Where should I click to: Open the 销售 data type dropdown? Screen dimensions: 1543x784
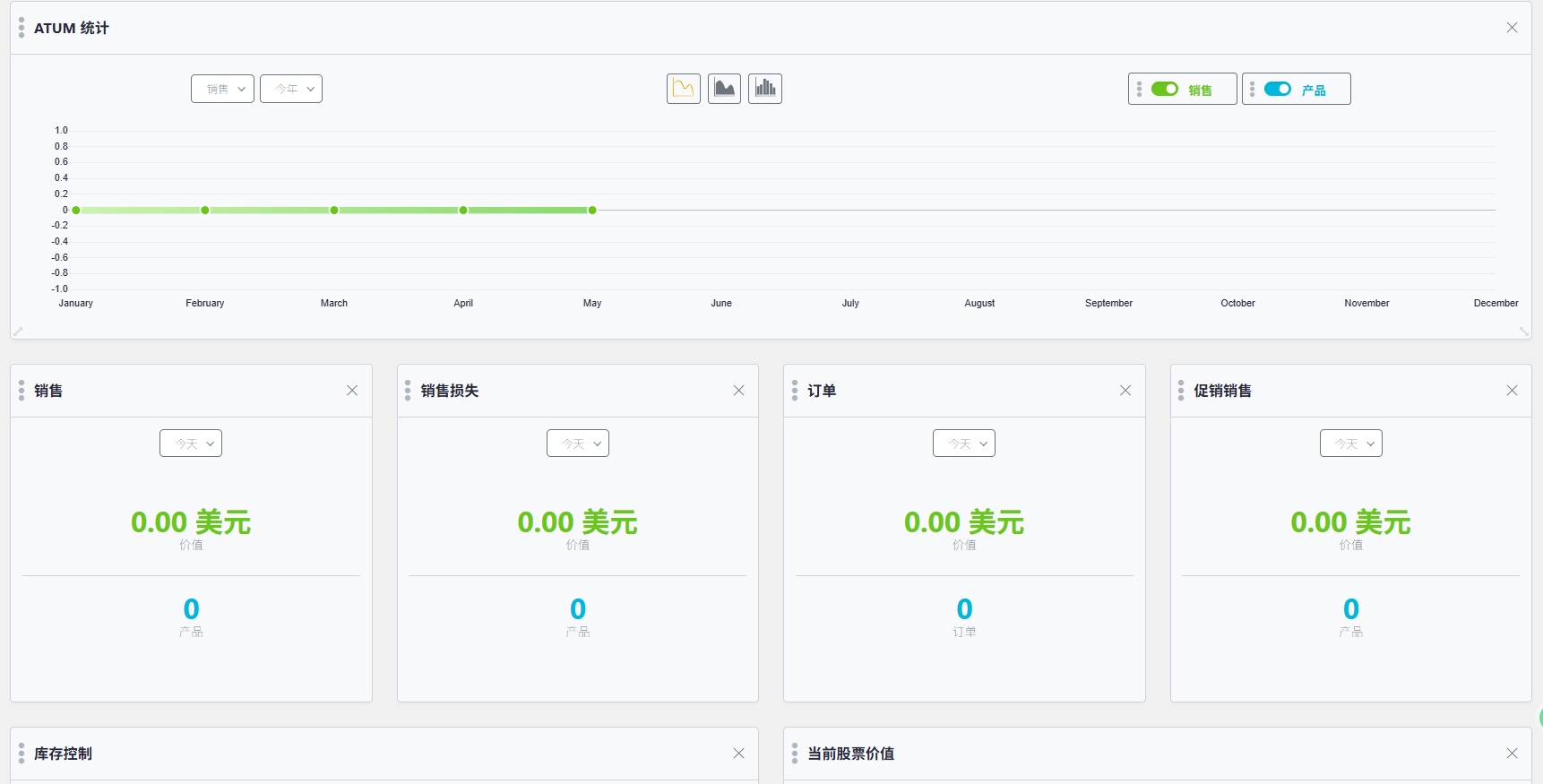click(222, 89)
